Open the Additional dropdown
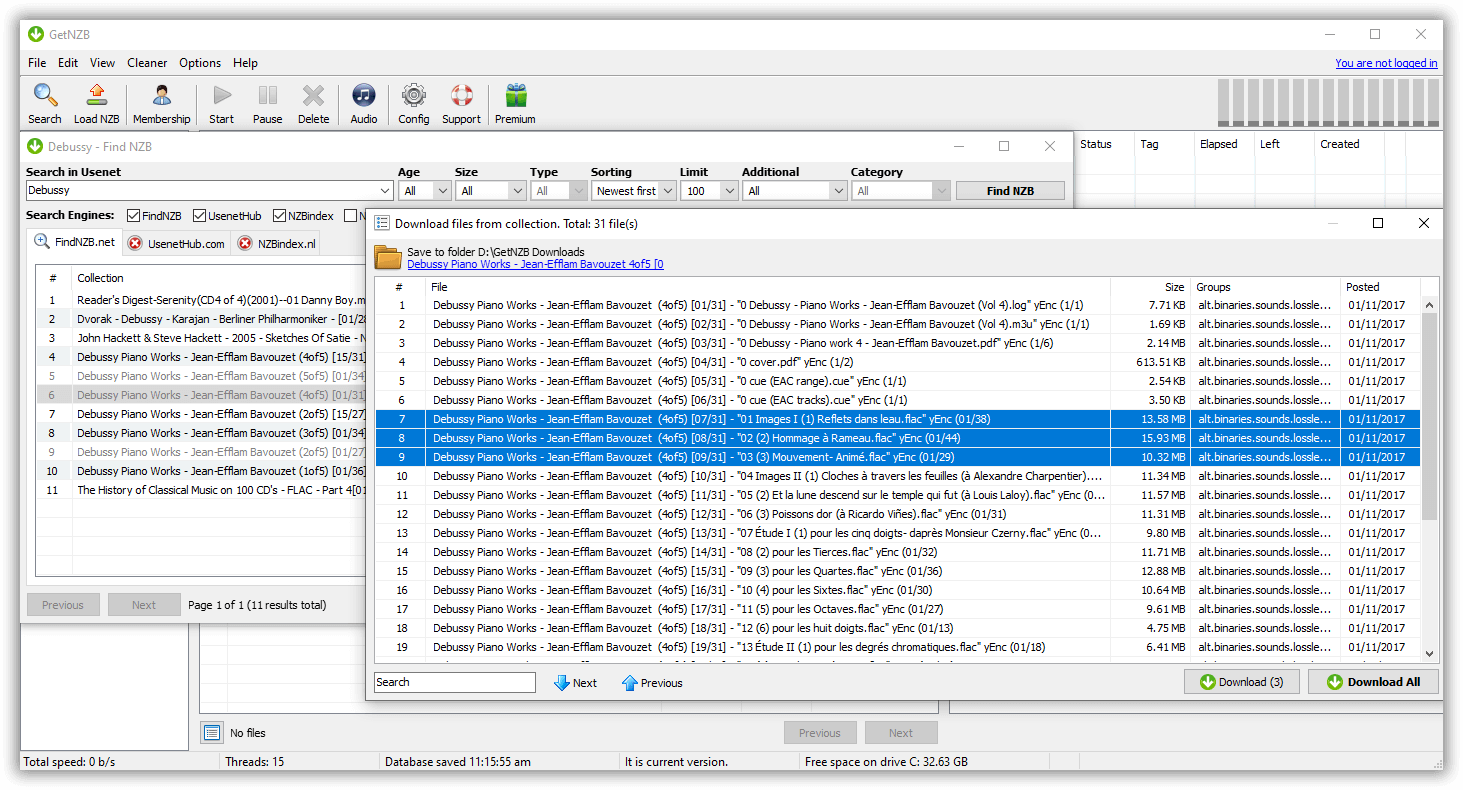The height and width of the screenshot is (790, 1463). coord(794,191)
